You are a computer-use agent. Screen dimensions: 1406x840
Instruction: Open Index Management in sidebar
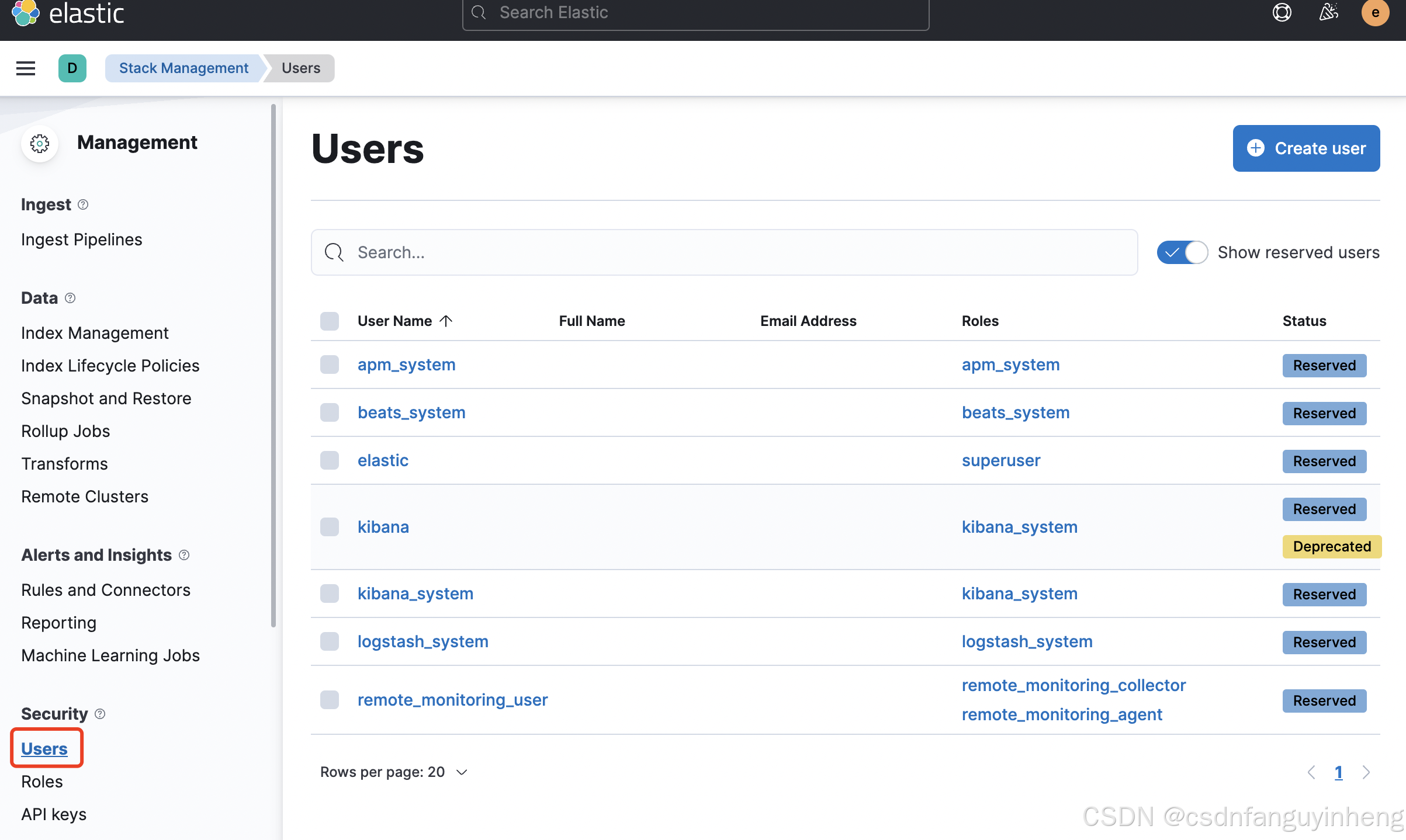point(95,333)
